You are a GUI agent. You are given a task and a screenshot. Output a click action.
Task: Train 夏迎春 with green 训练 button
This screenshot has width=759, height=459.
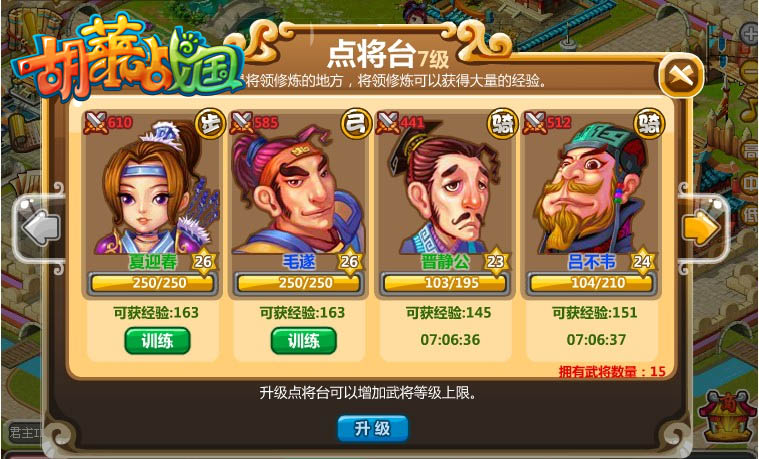(157, 341)
